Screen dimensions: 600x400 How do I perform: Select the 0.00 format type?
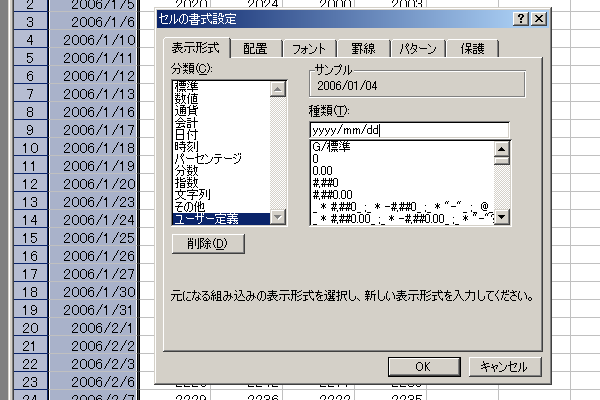coord(402,171)
